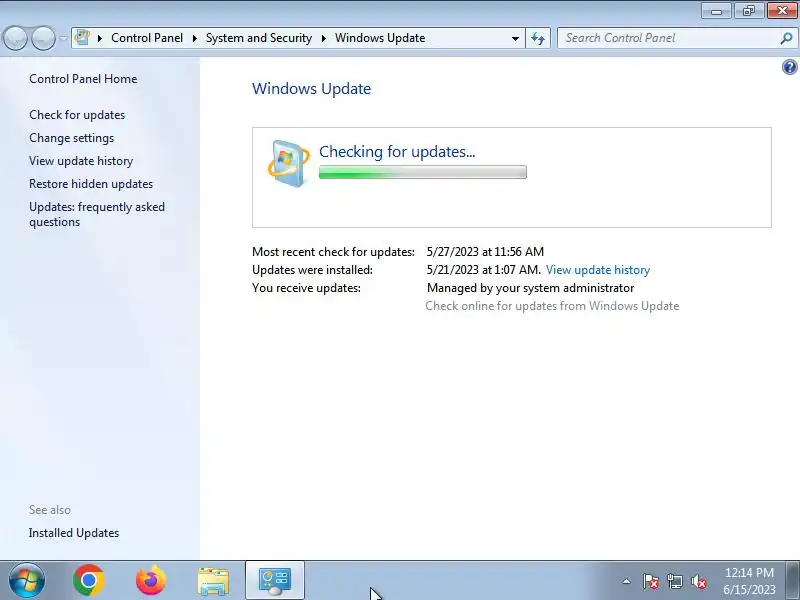Launch Google Chrome from the taskbar
Viewport: 800px width, 600px height.
[x=89, y=580]
